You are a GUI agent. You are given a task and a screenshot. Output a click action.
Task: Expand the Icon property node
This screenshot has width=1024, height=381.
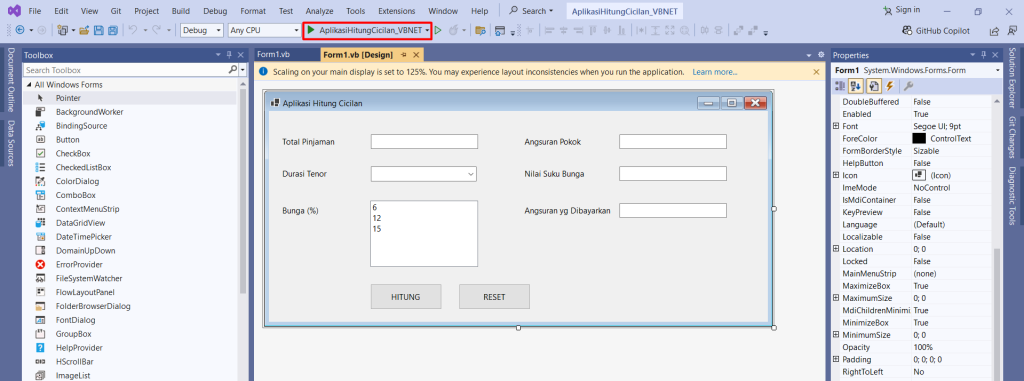click(837, 175)
